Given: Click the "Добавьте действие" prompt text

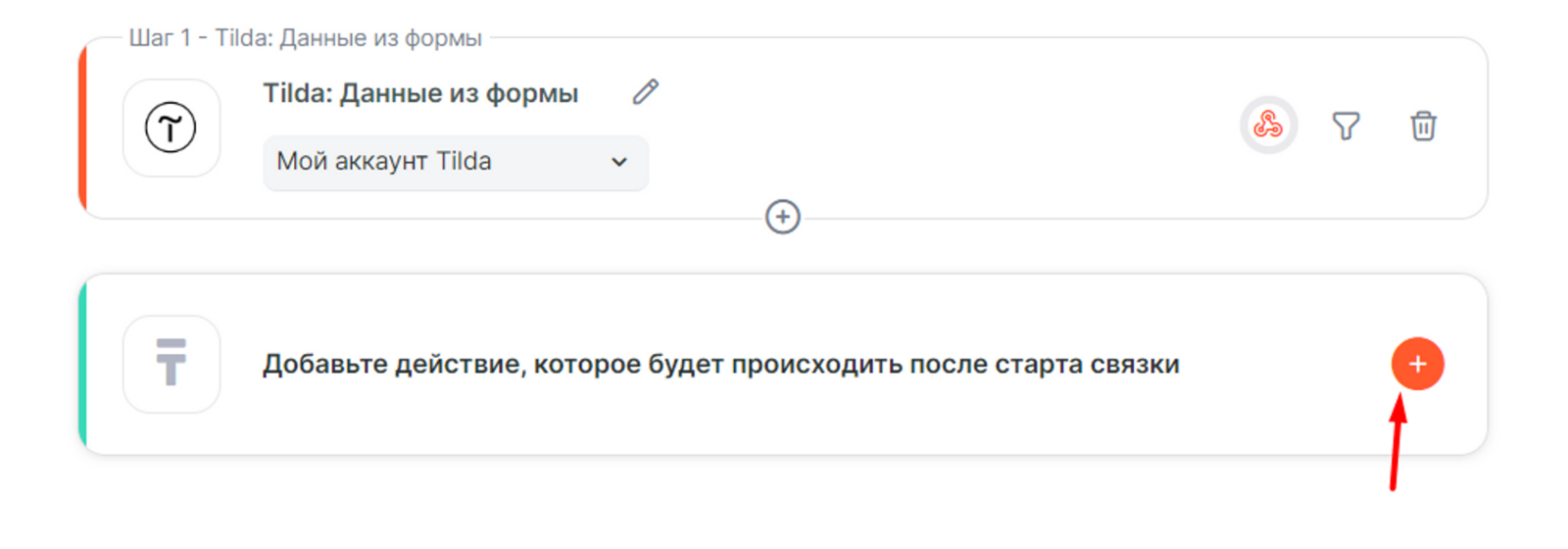Looking at the screenshot, I should point(720,365).
